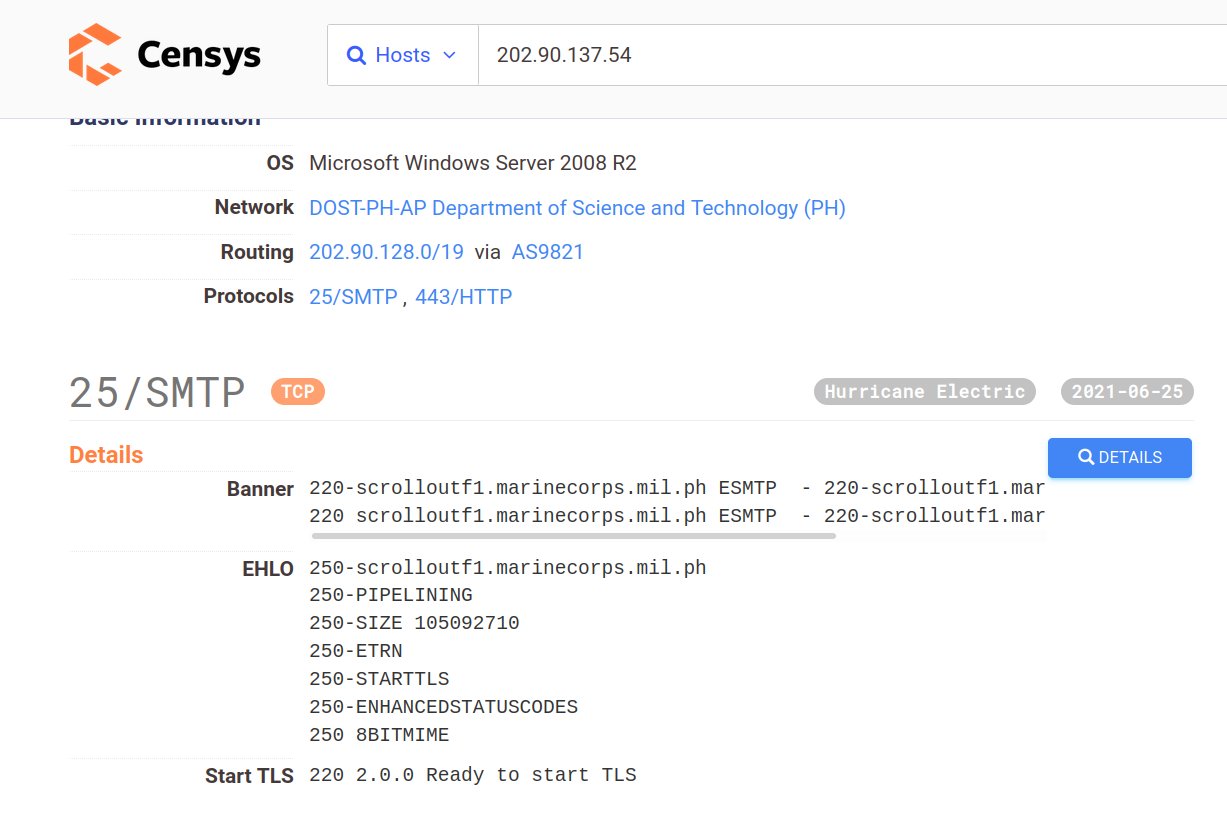Click the banner horizontal scrollbar
The height and width of the screenshot is (814, 1227).
pyautogui.click(x=573, y=536)
